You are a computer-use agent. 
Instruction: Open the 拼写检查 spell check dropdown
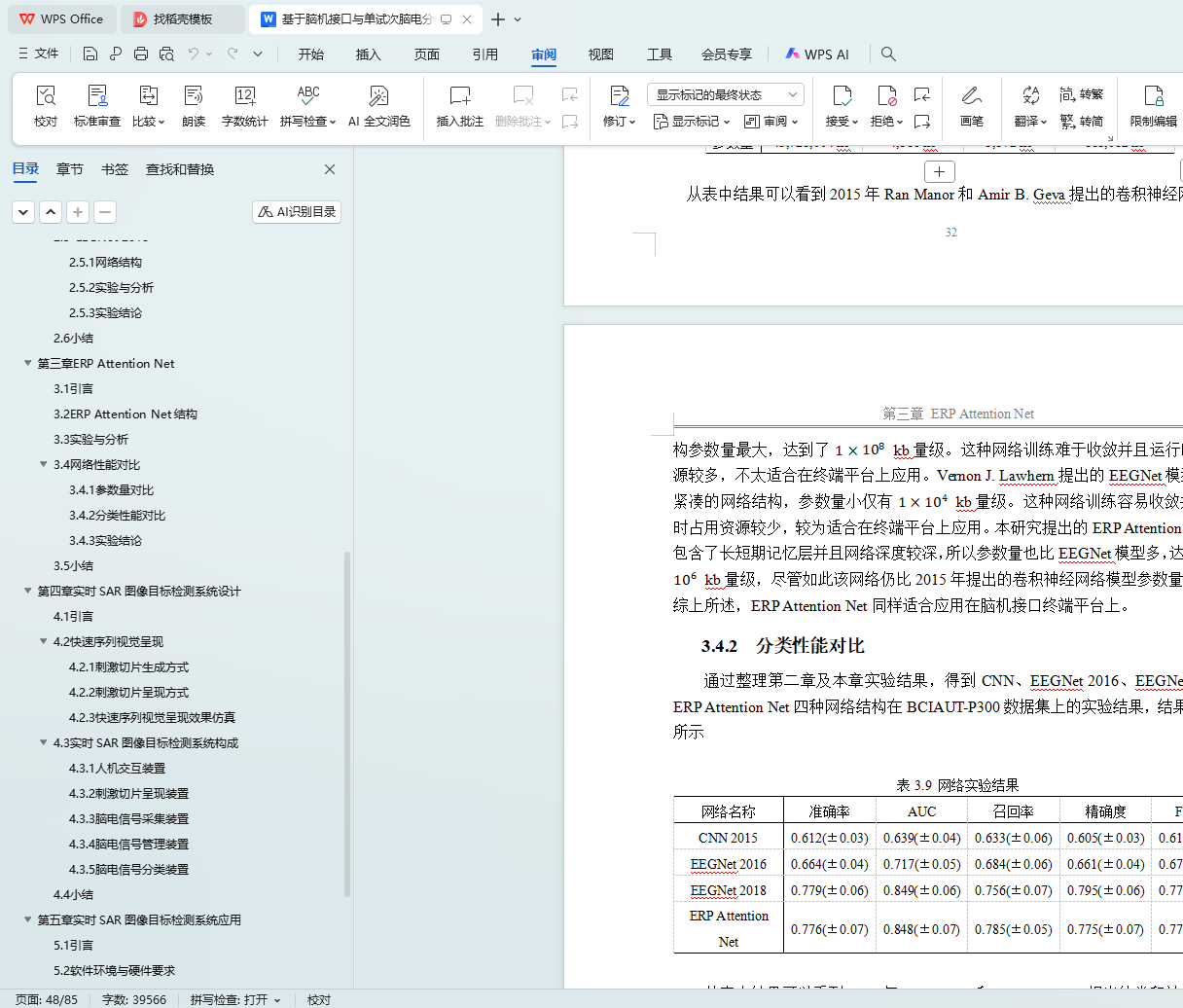(x=307, y=106)
